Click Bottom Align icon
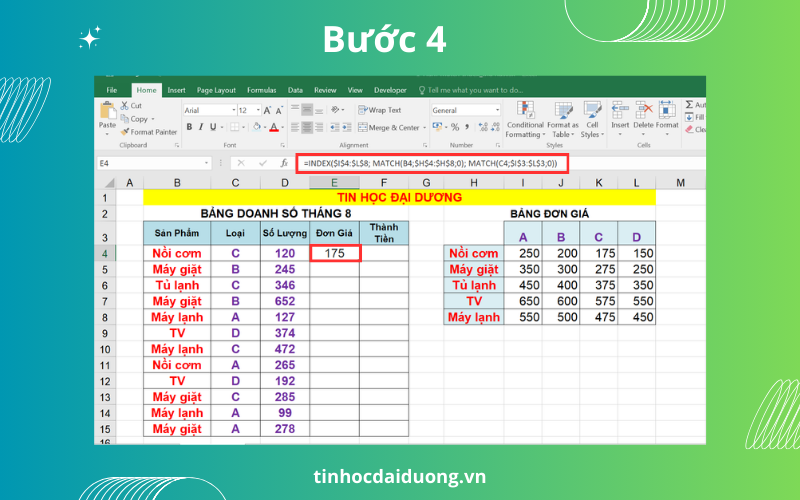Viewport: 800px width, 500px height. click(x=319, y=110)
